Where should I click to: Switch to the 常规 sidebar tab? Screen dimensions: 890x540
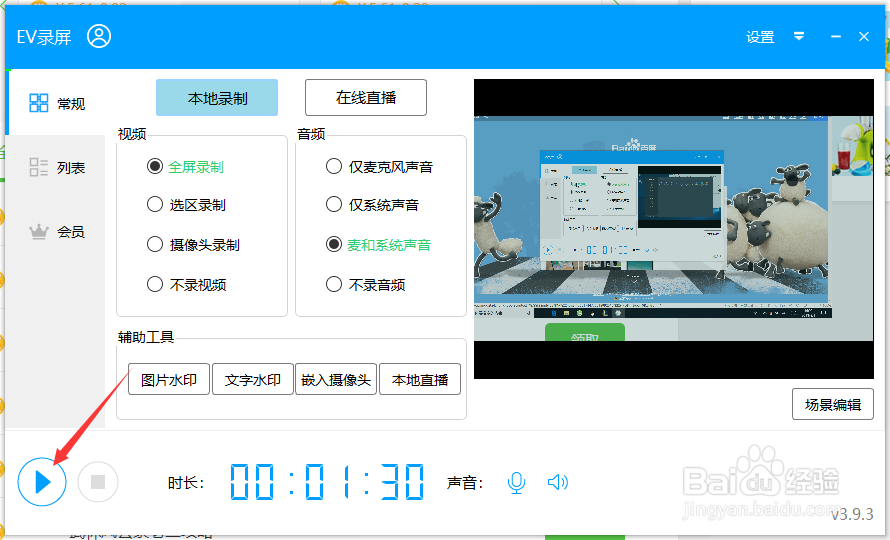tap(56, 103)
